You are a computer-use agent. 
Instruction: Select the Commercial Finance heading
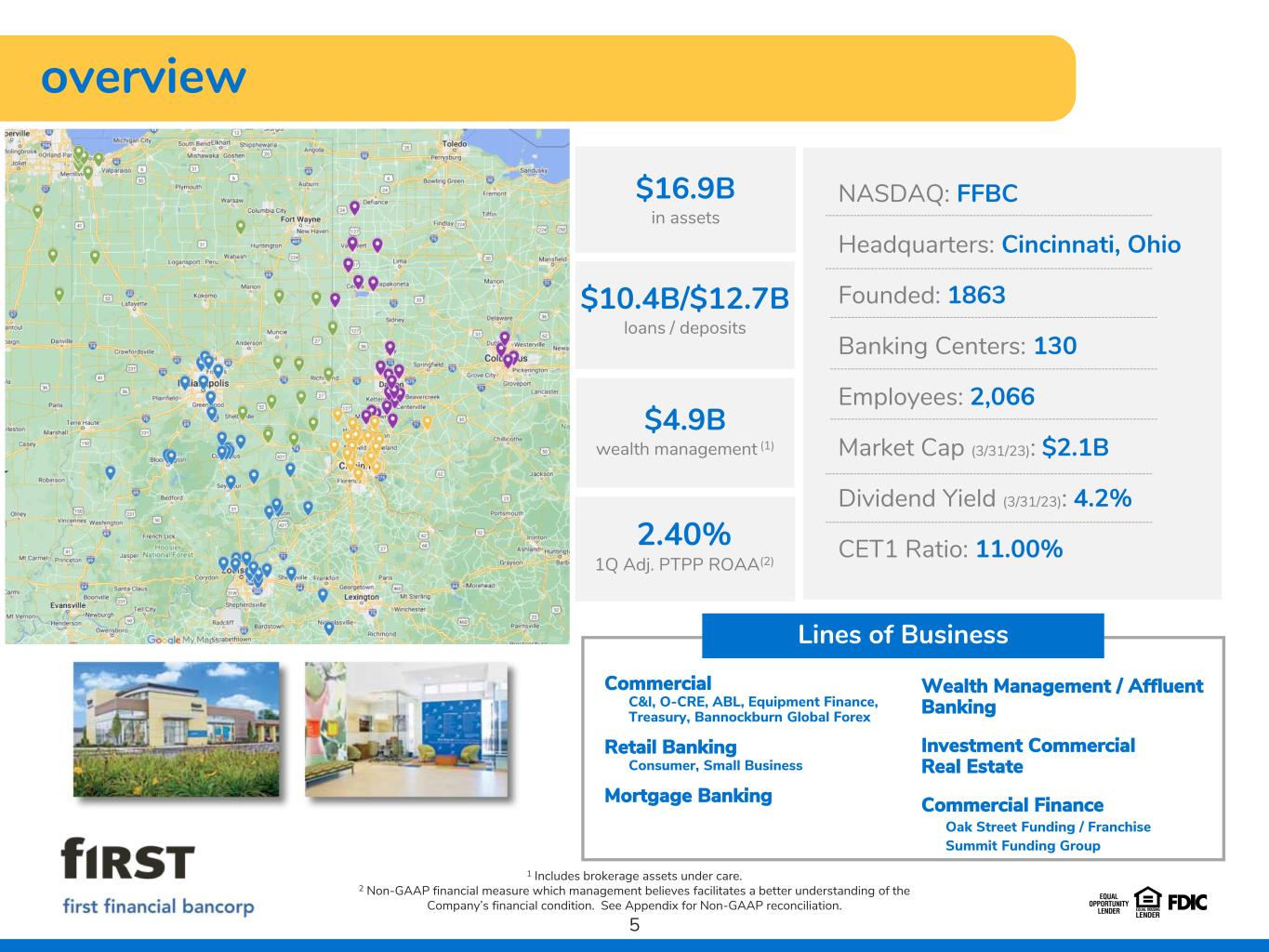(x=1011, y=805)
